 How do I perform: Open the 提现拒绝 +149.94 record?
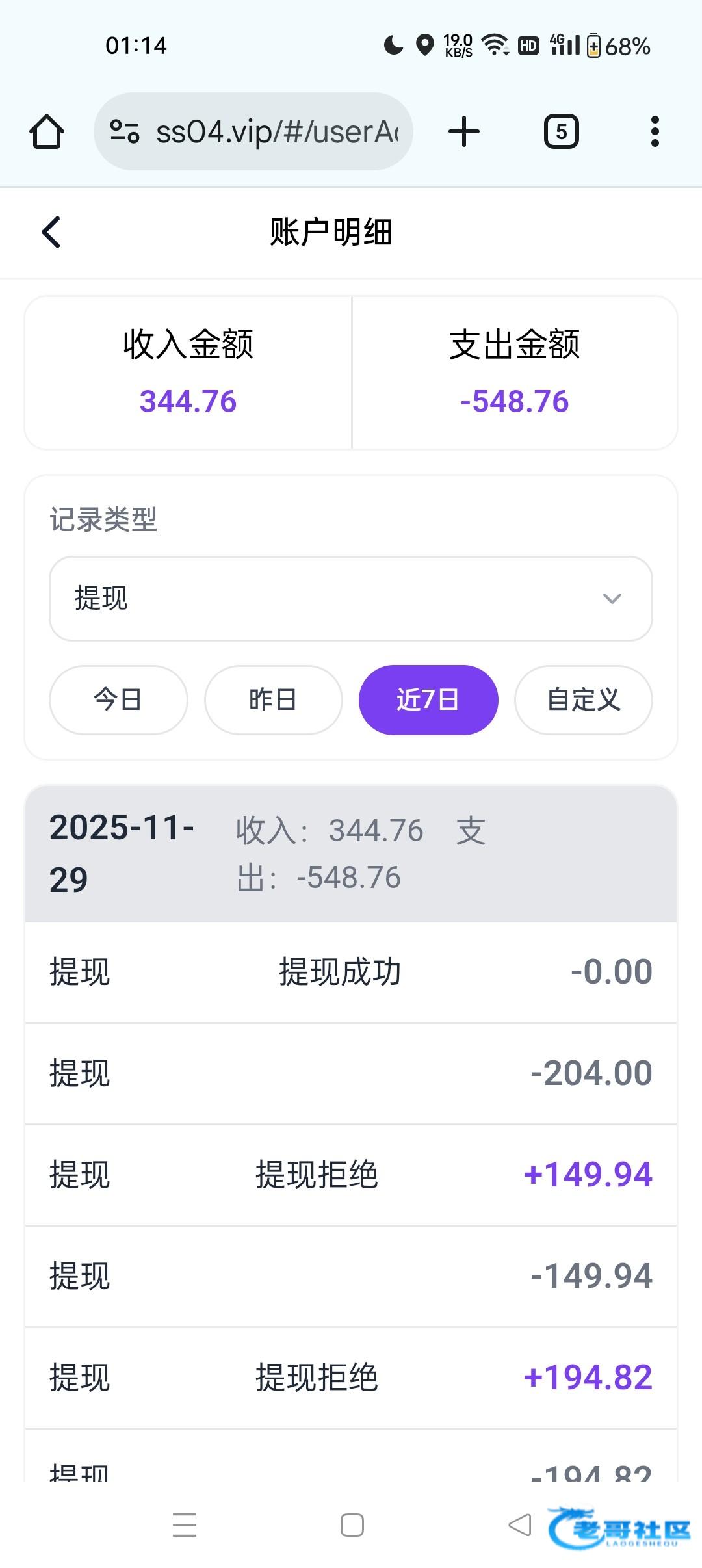pyautogui.click(x=351, y=1175)
